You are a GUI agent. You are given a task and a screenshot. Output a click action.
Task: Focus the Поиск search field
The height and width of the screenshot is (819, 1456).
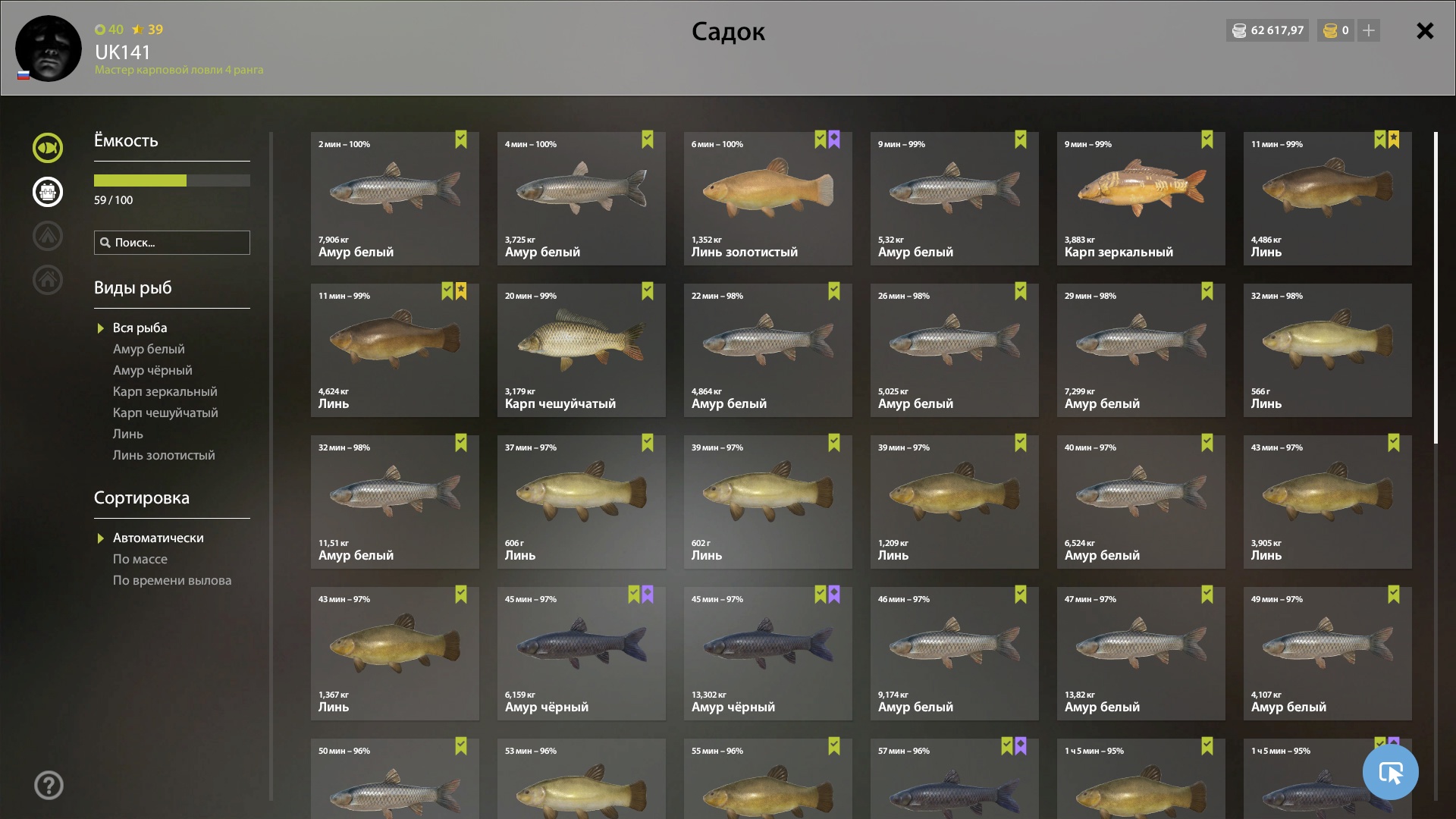pos(172,243)
